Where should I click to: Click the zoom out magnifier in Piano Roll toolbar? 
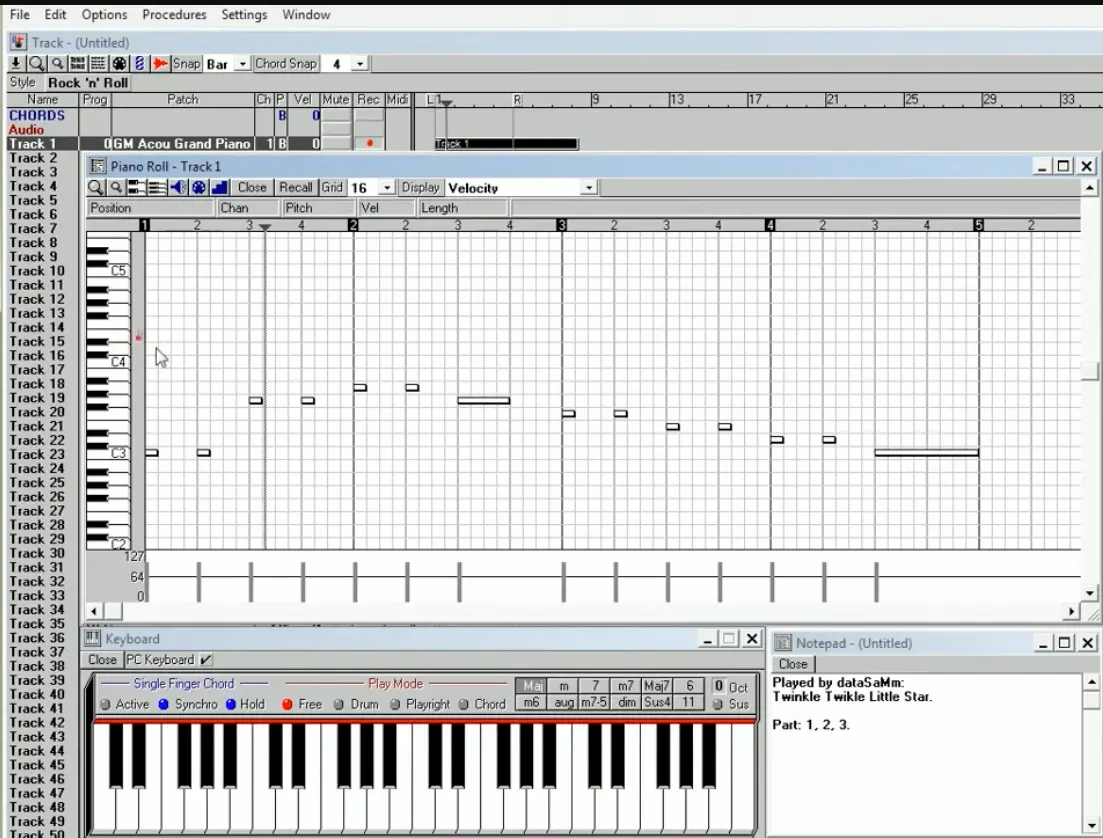point(116,188)
